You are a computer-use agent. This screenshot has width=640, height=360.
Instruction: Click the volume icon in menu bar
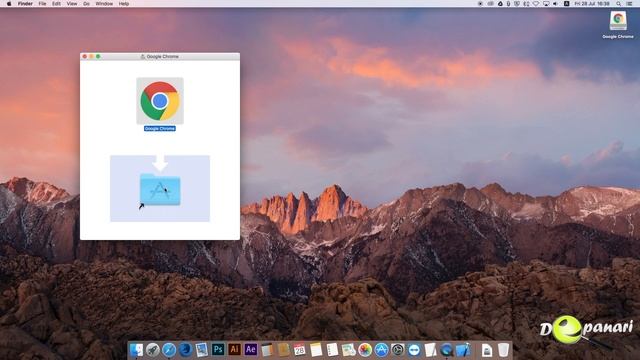point(555,4)
